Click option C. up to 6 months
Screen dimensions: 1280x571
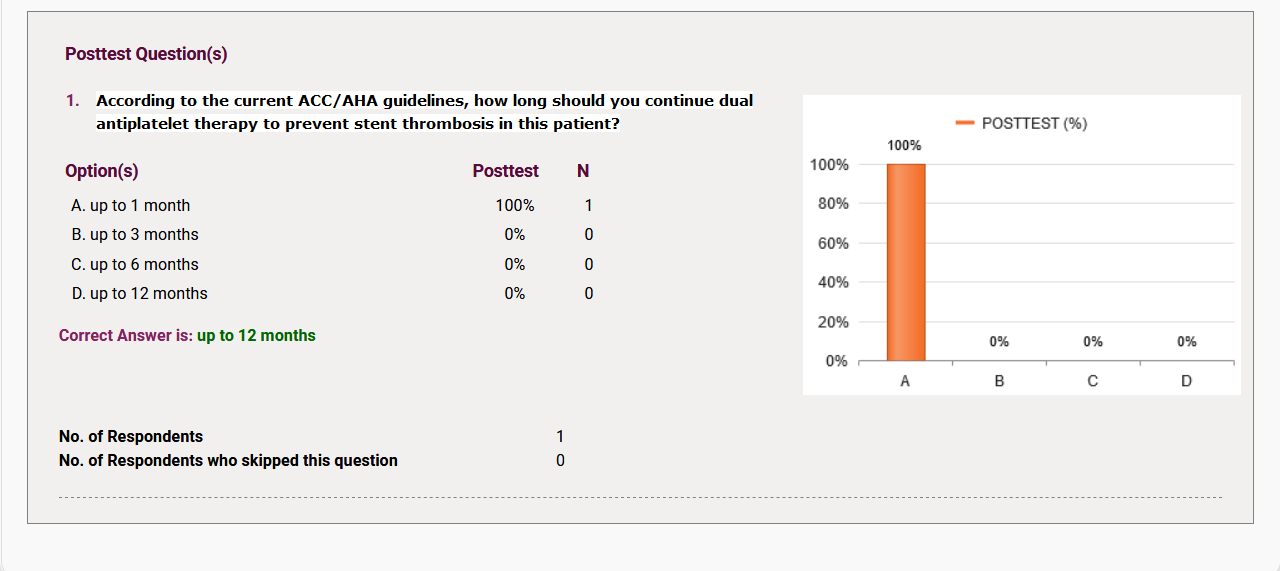(x=135, y=265)
